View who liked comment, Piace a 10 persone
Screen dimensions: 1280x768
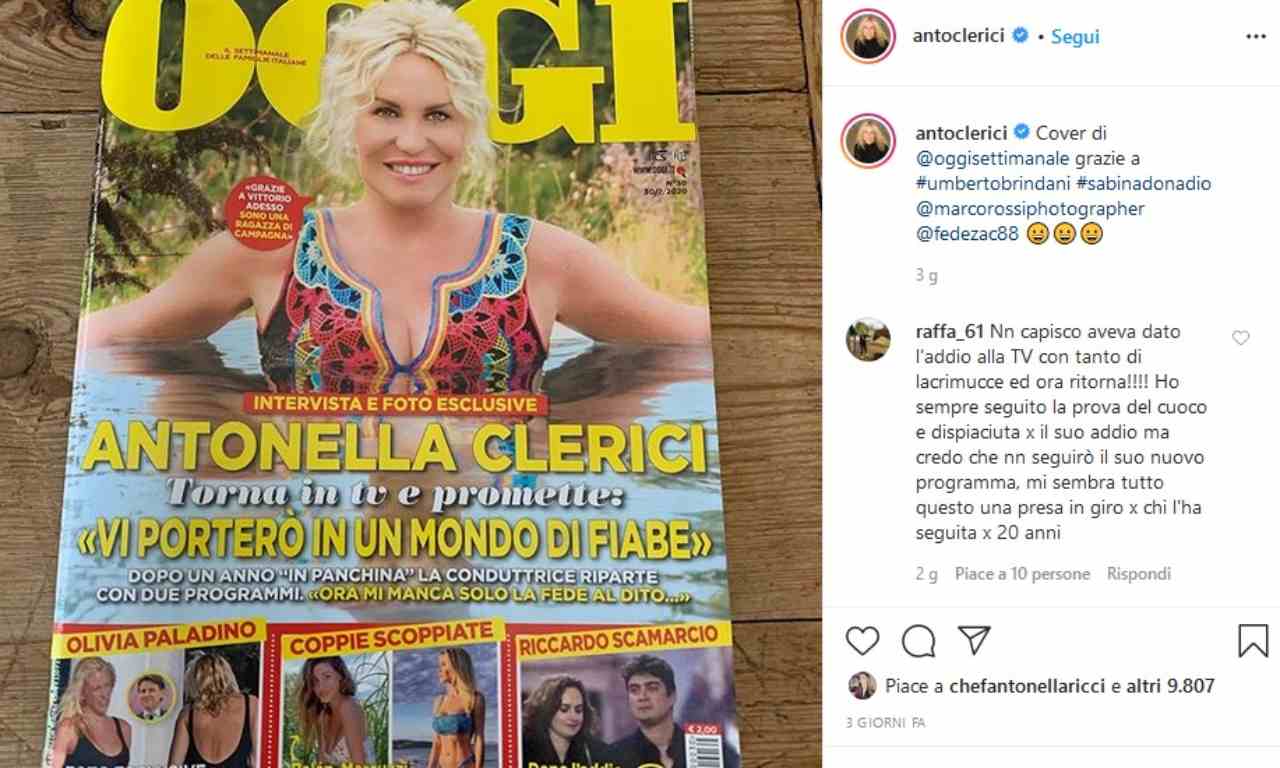pos(1022,574)
